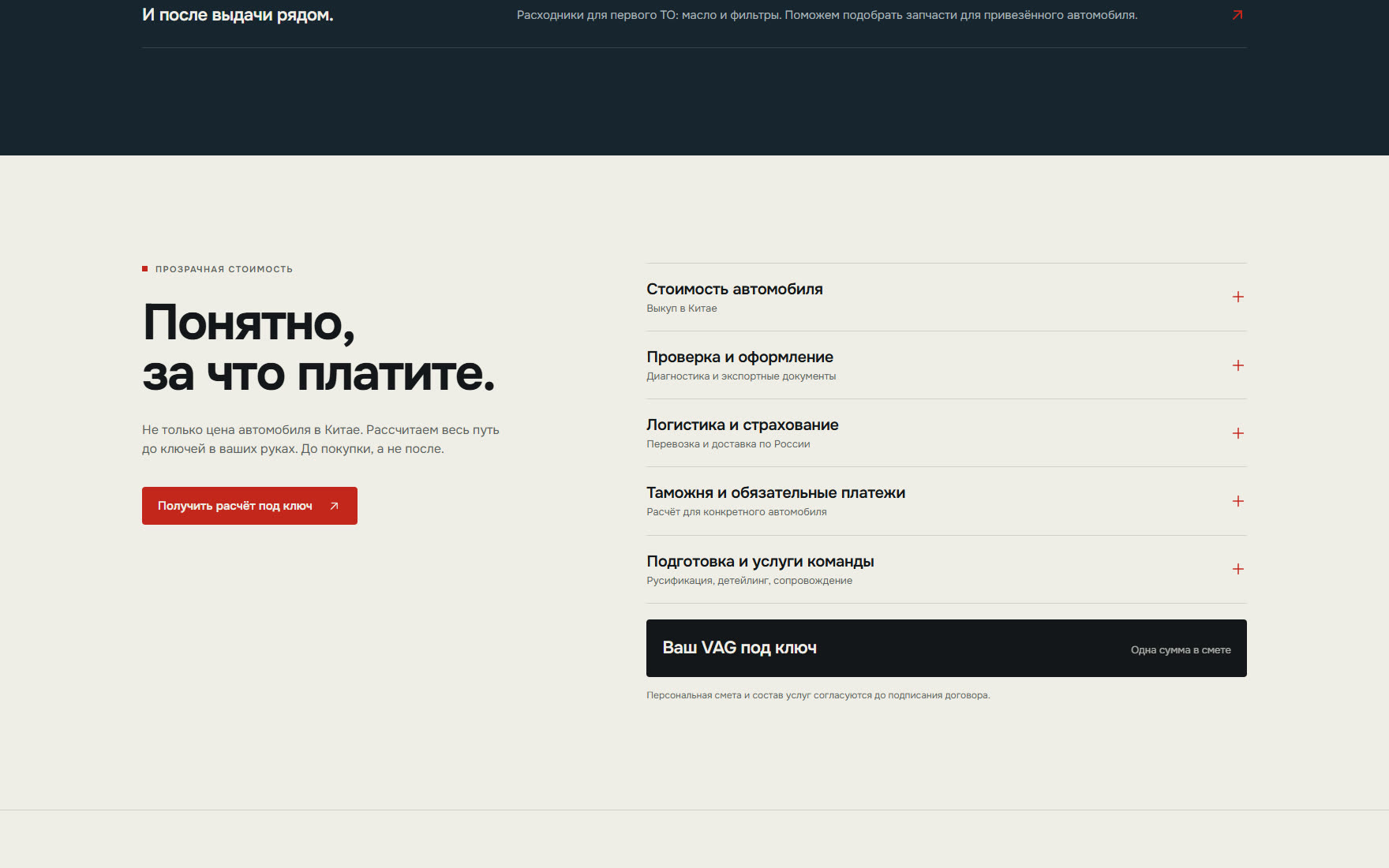
Task: Expand the "Логистика и страхование" plus icon
Action: (x=1238, y=433)
